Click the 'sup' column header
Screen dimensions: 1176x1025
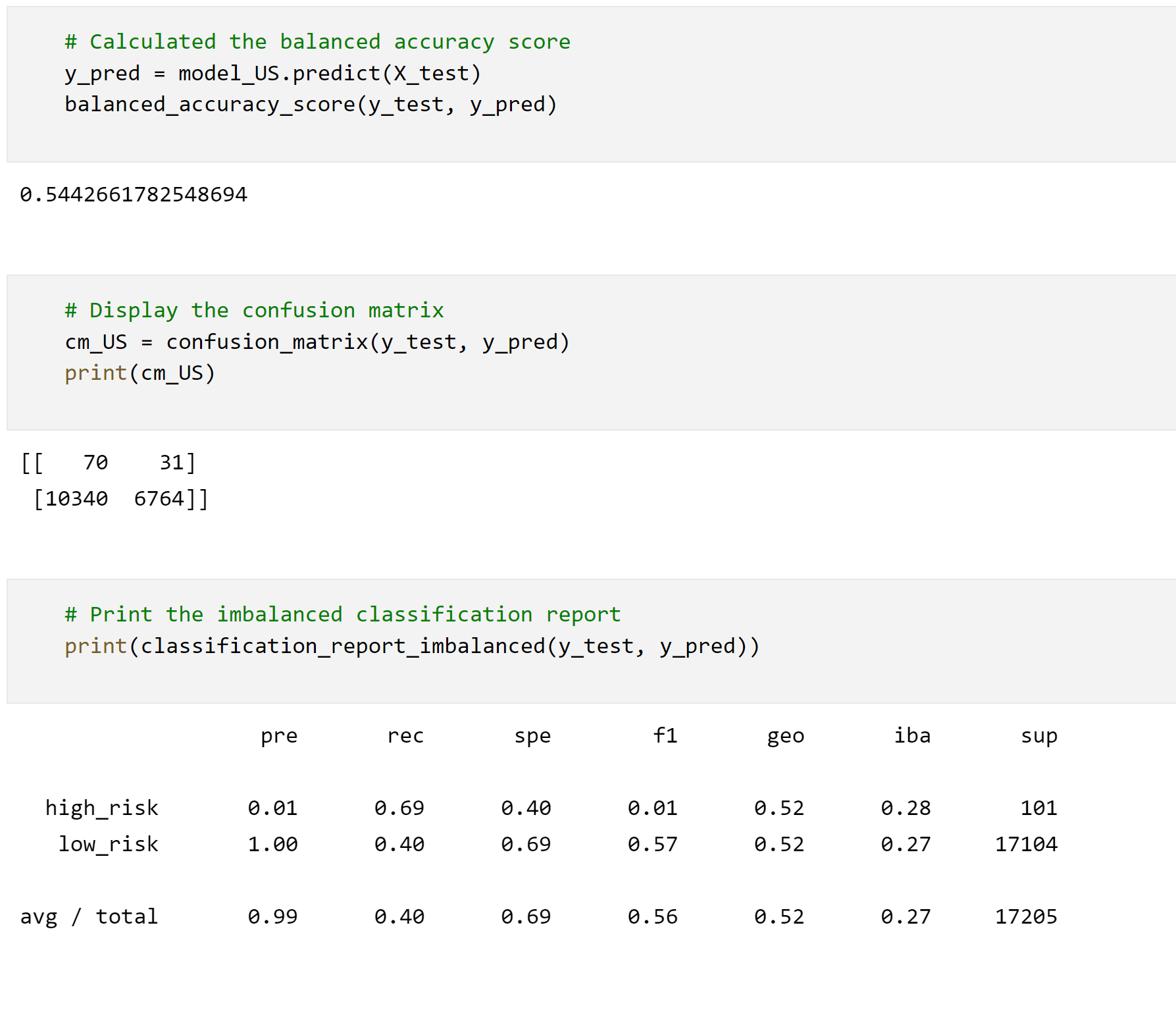click(1039, 736)
